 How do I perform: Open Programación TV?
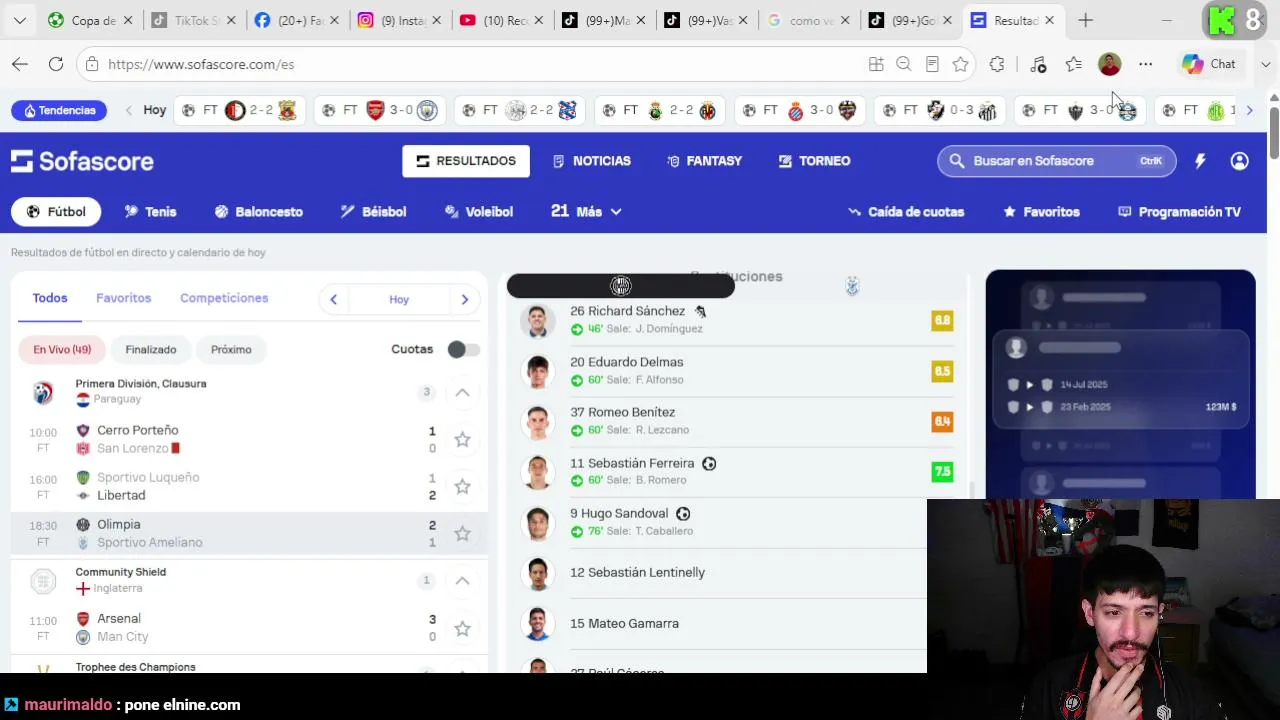pyautogui.click(x=1179, y=212)
